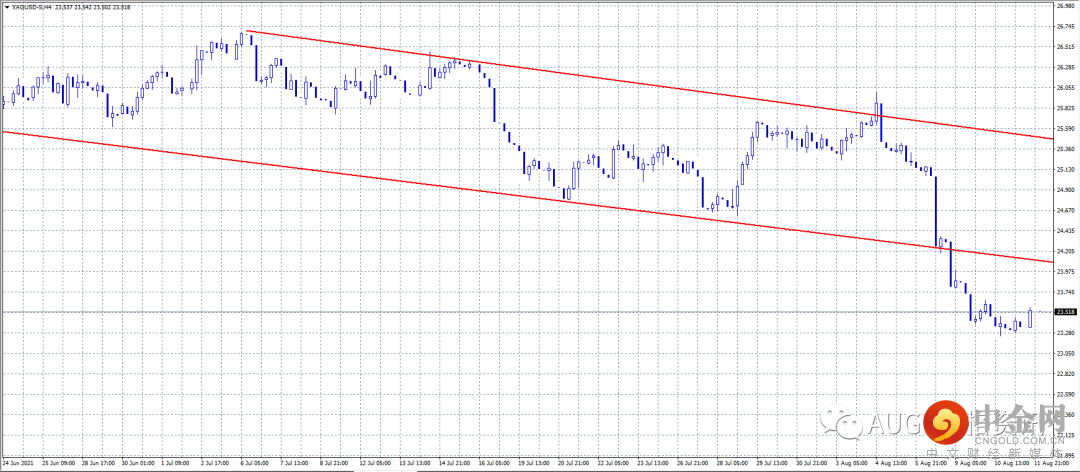Screen dimensions: 1080x472
Task: Click the 16 Jul 05:00 time label
Action: point(494,463)
